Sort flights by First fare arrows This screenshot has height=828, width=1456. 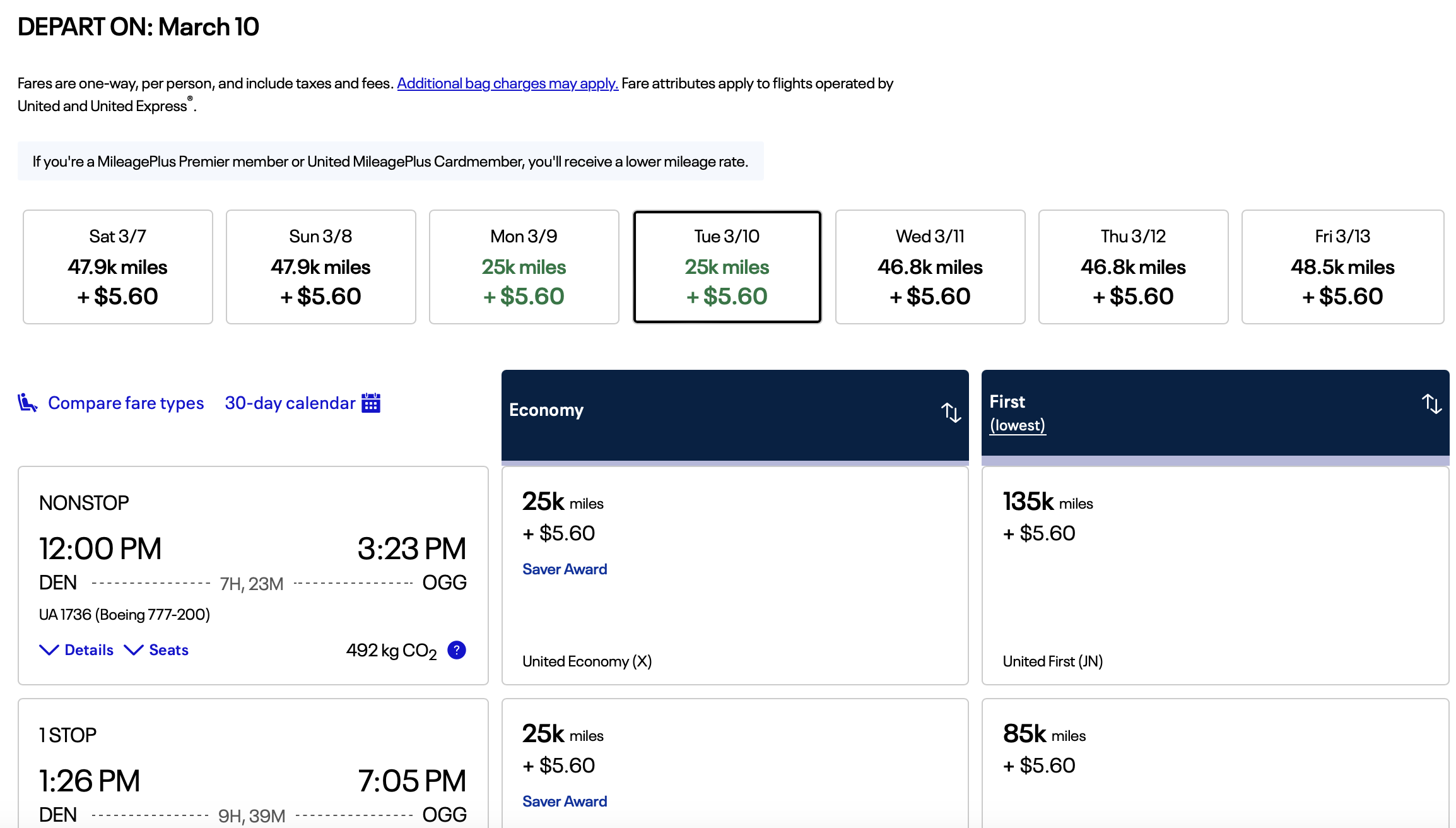[1431, 403]
